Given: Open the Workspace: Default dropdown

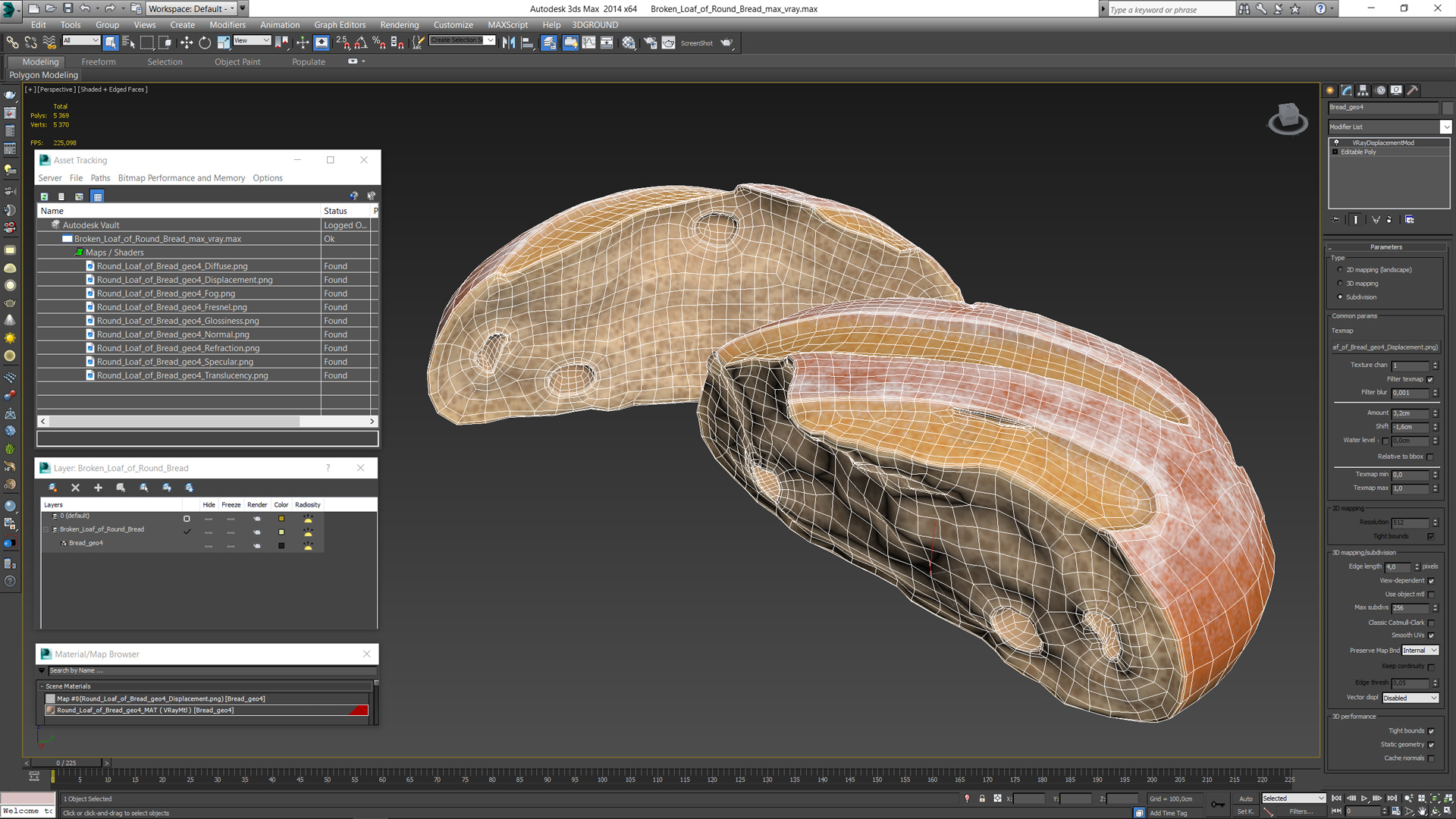Looking at the screenshot, I should point(193,8).
